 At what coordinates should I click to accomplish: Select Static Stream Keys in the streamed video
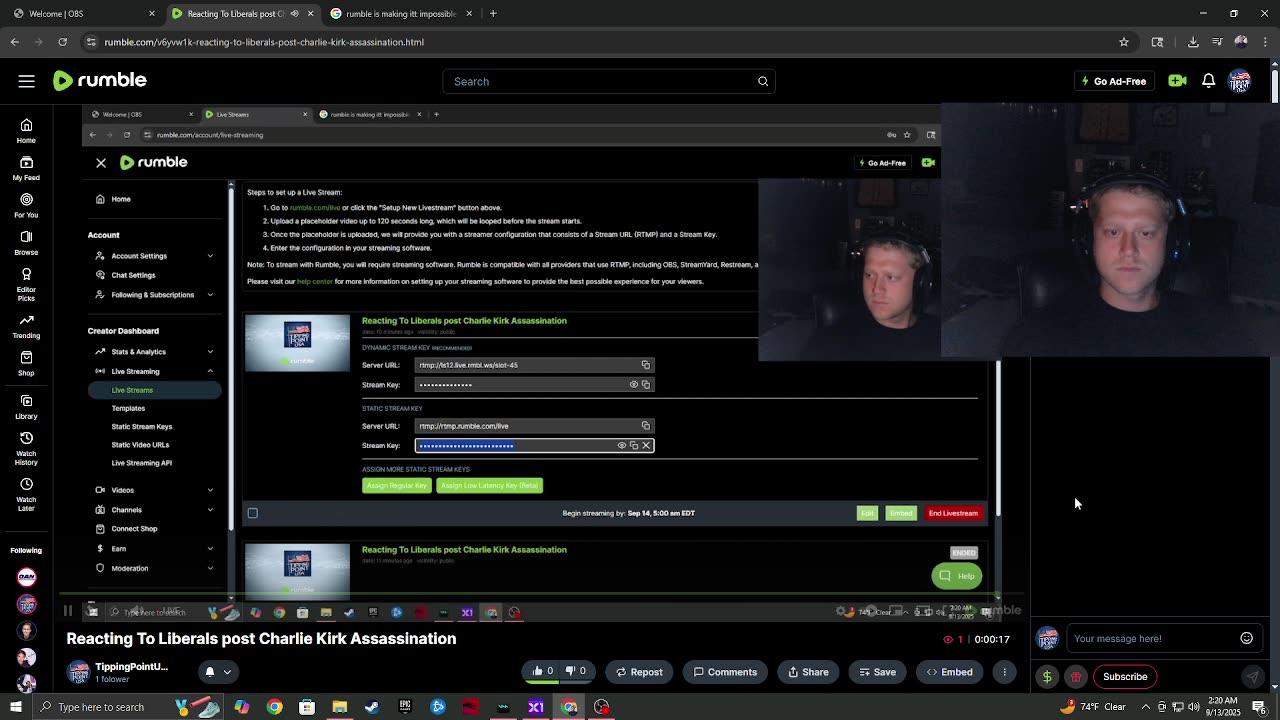click(142, 427)
